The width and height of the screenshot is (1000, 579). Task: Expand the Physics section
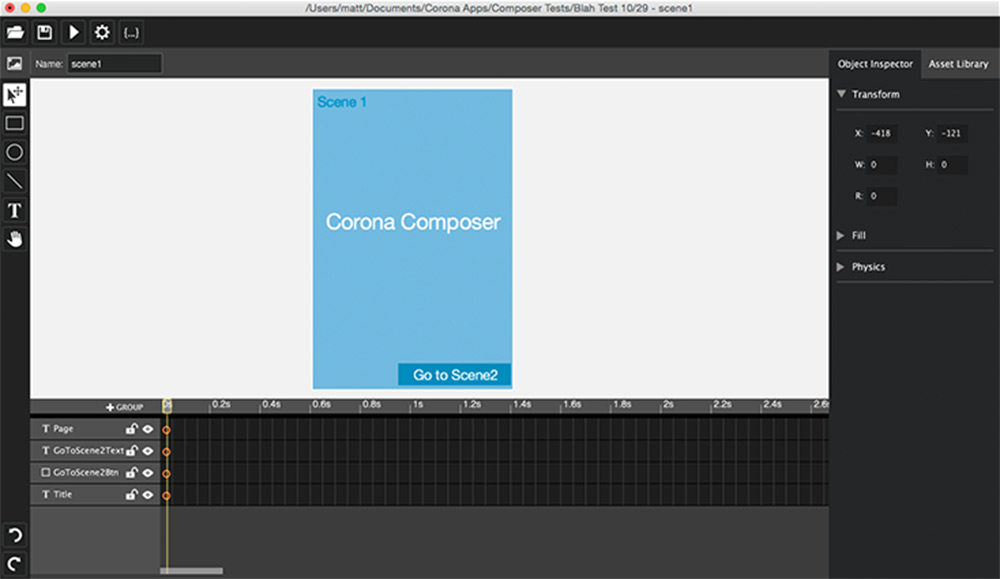841,267
